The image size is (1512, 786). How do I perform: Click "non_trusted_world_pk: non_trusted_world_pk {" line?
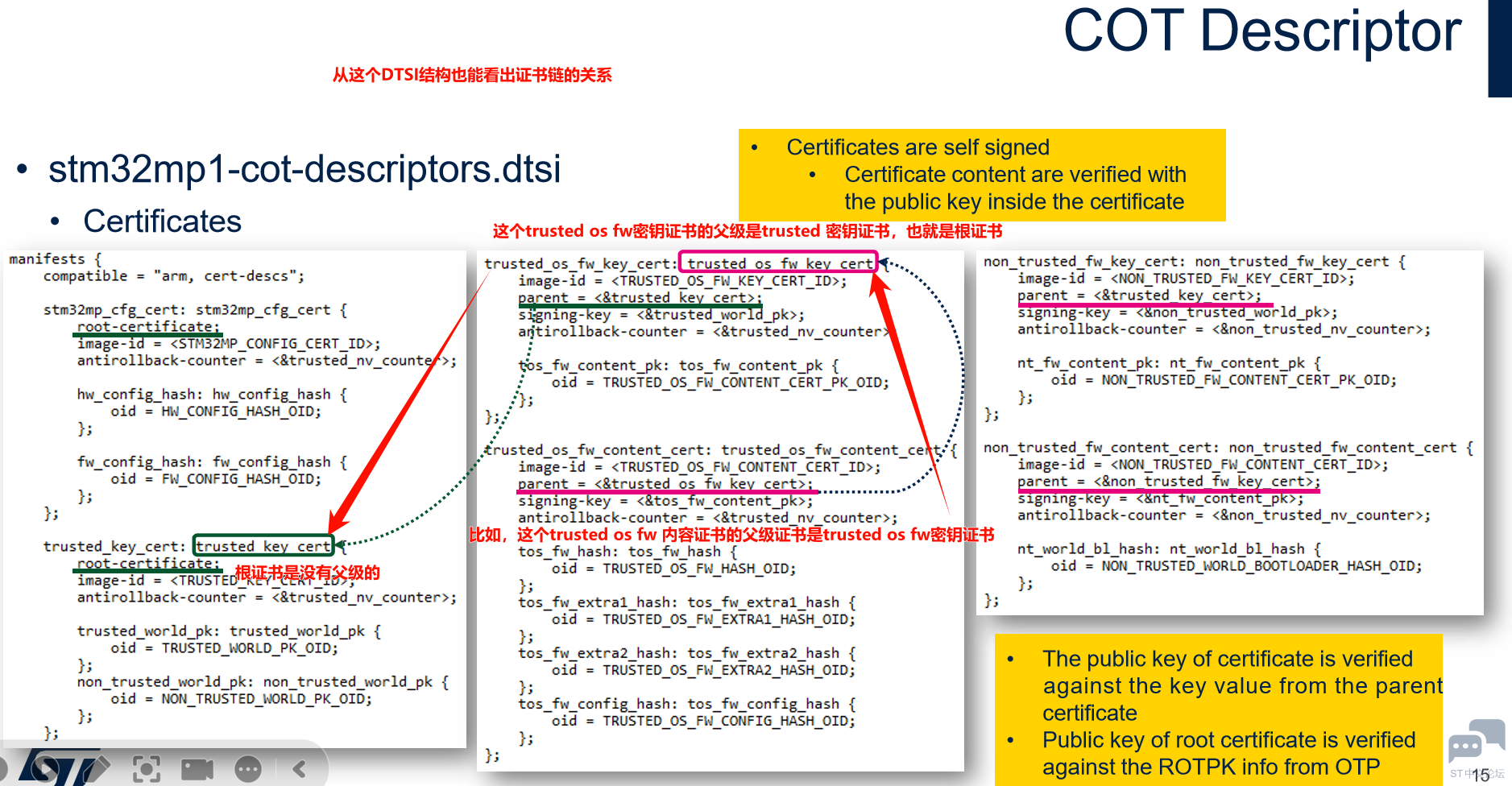(263, 682)
